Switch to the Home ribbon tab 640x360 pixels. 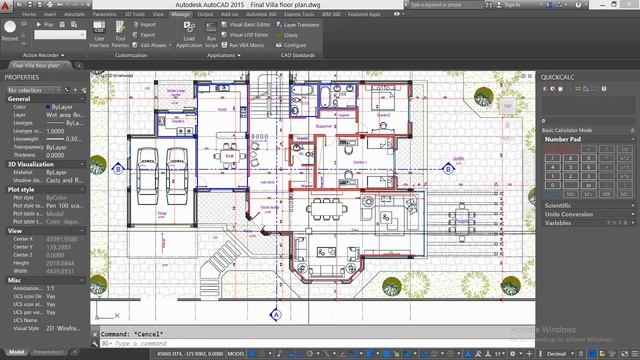click(29, 14)
